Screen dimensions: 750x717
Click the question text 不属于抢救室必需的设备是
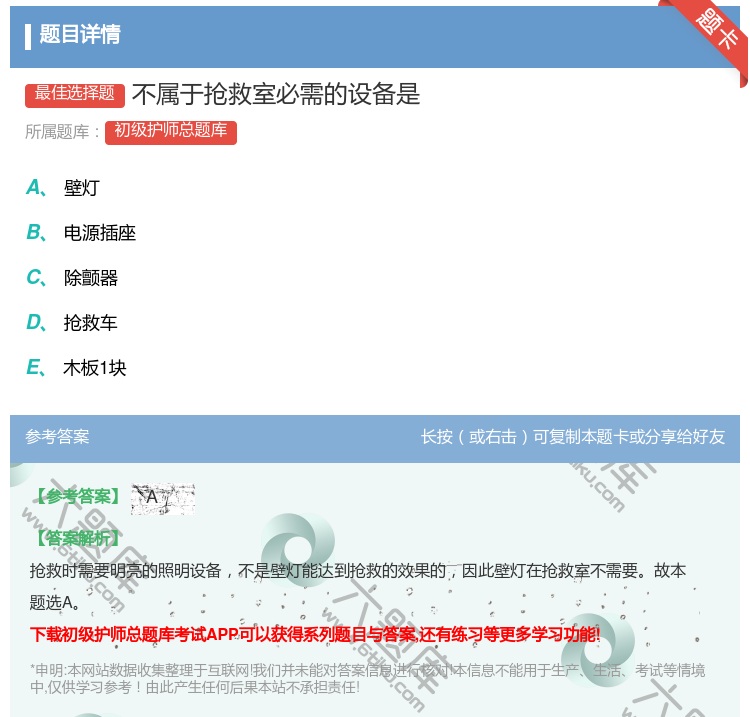click(x=276, y=94)
